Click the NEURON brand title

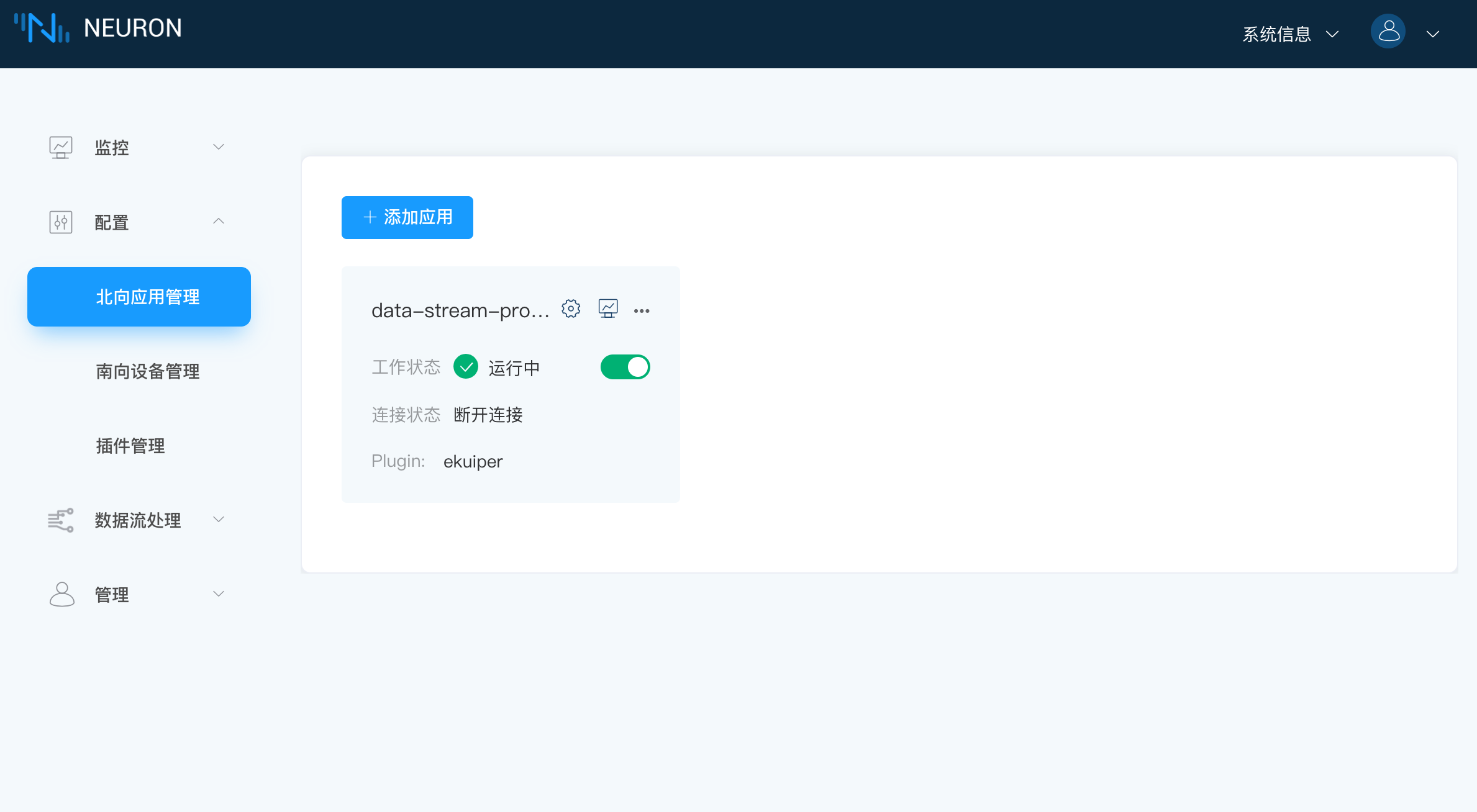[x=133, y=28]
